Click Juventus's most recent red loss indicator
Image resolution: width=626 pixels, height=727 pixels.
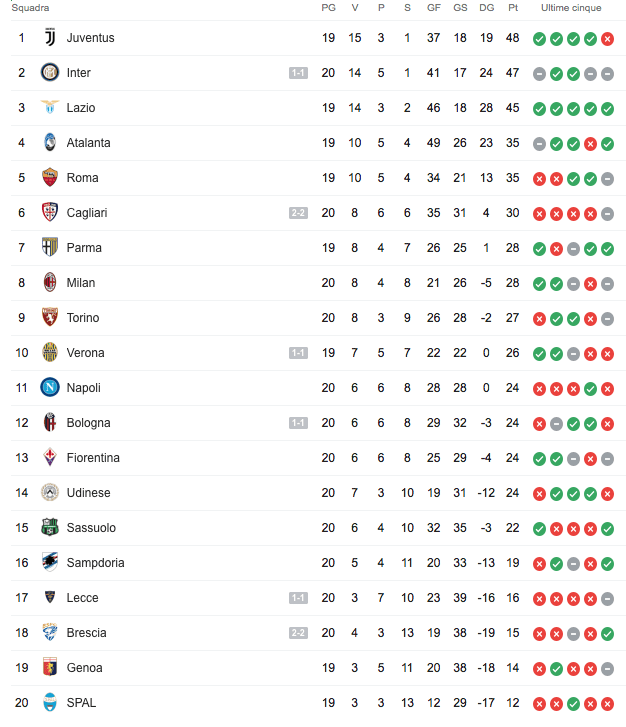pos(607,39)
